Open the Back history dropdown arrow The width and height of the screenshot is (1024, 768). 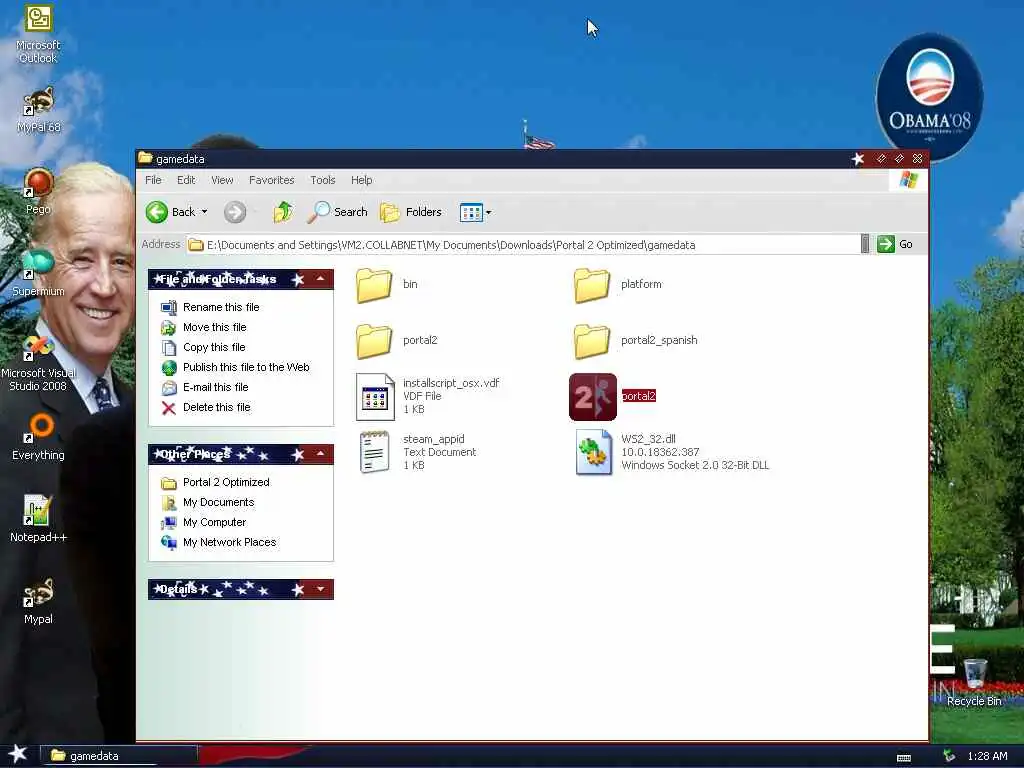coord(204,212)
